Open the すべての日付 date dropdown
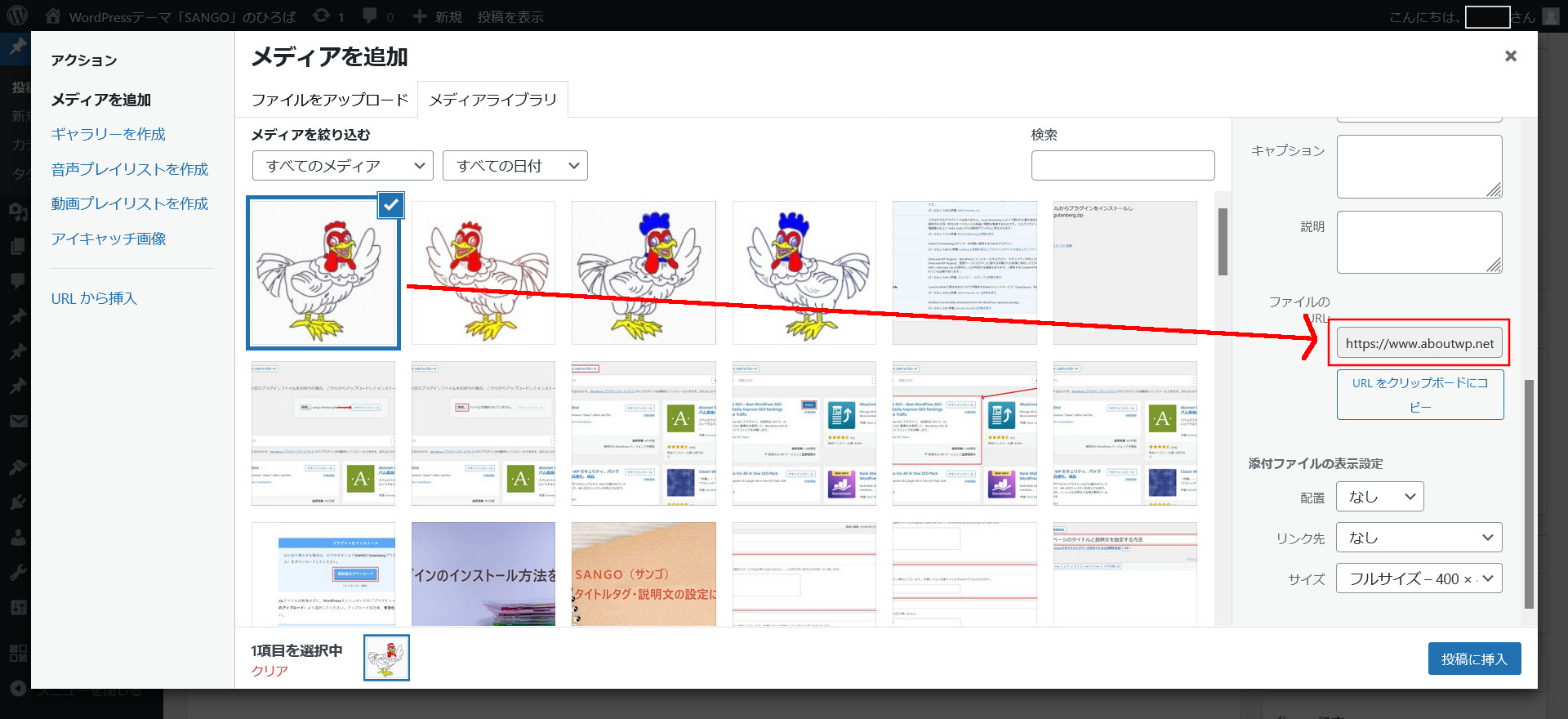The image size is (1568, 719). 514,166
